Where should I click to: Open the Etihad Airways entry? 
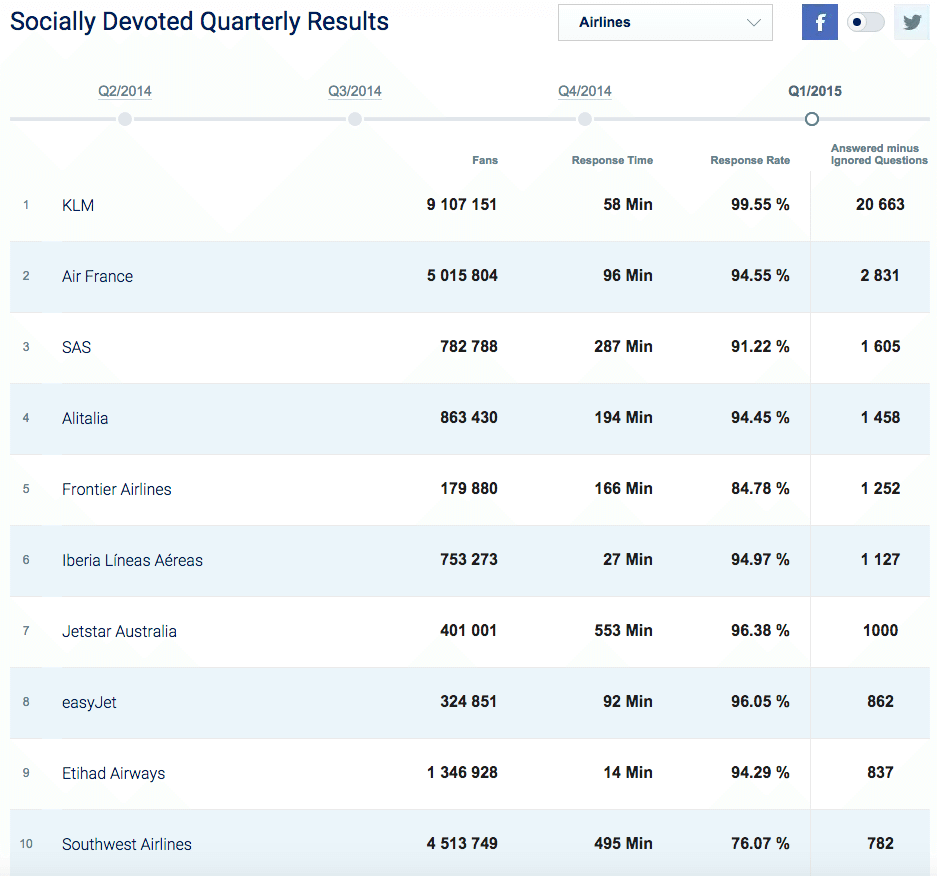point(114,774)
